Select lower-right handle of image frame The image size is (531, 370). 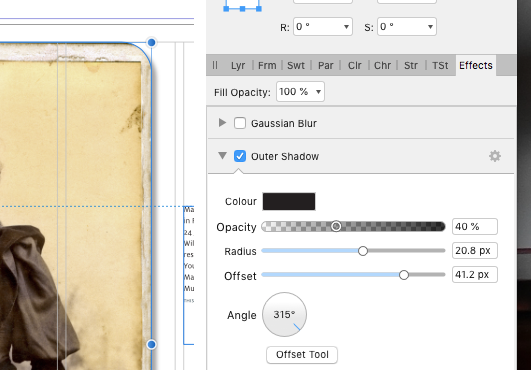point(152,344)
